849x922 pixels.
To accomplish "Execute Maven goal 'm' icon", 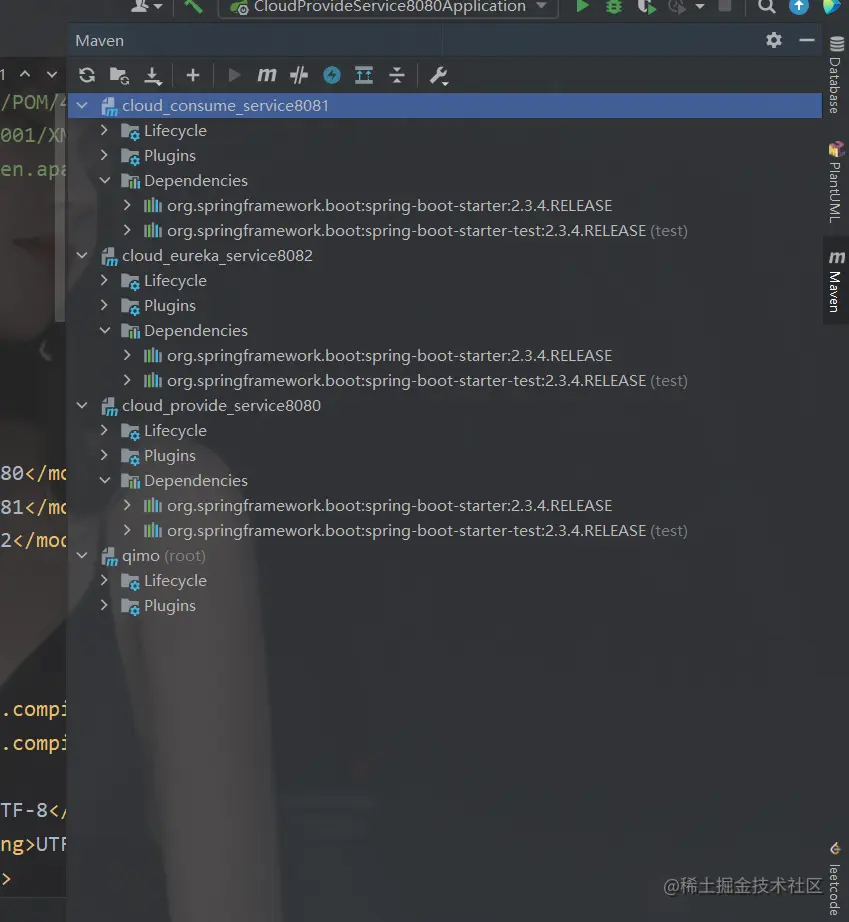I will coord(267,75).
